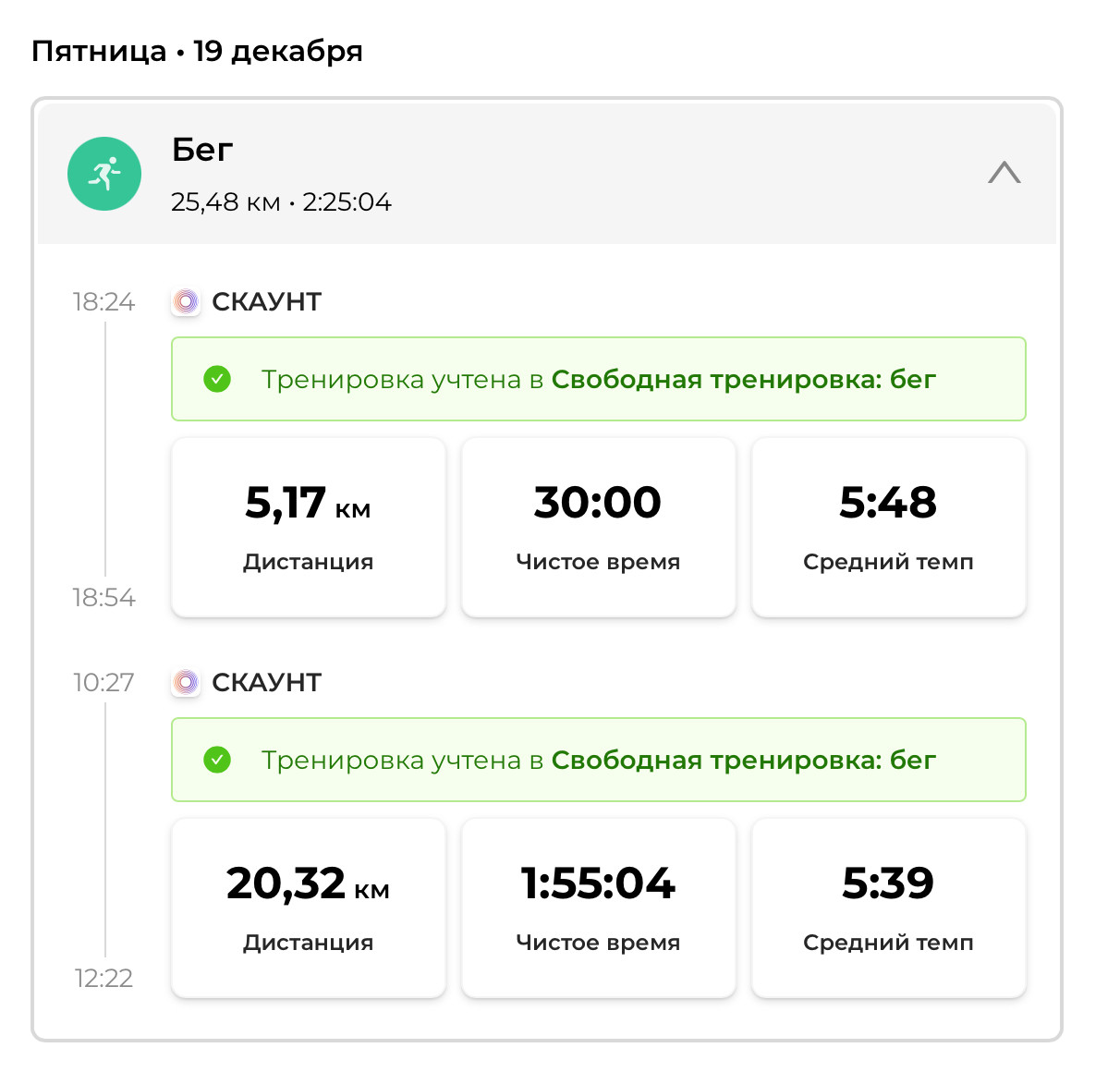Screen dimensions: 1120x1072
Task: Select the 5,17 км distance card
Action: [x=309, y=527]
